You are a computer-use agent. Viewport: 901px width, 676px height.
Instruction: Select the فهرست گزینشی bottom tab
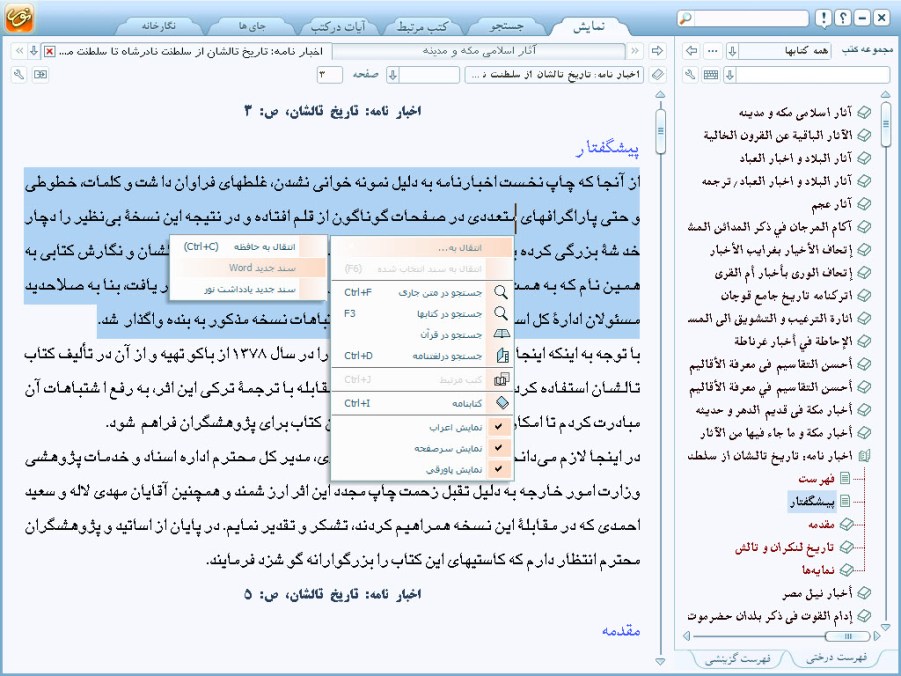(x=737, y=658)
